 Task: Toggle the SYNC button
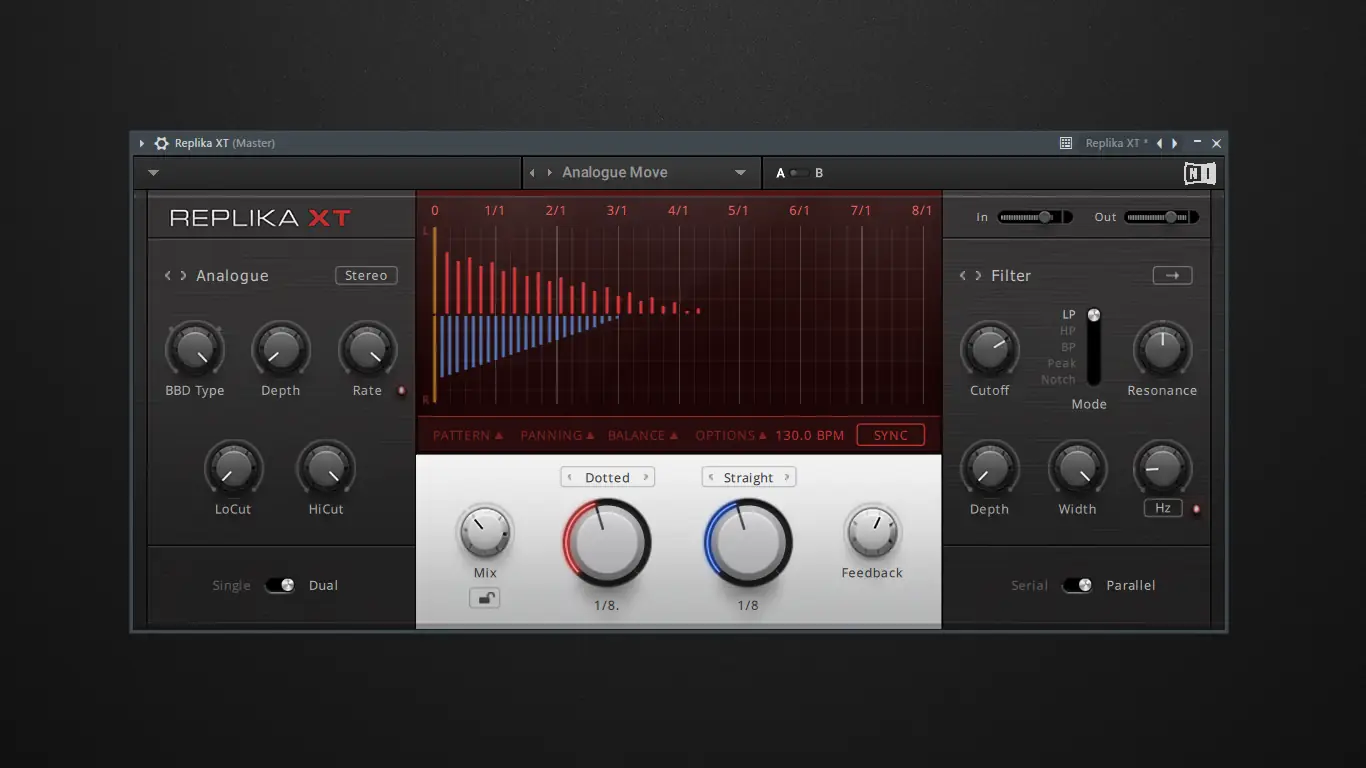click(x=891, y=436)
